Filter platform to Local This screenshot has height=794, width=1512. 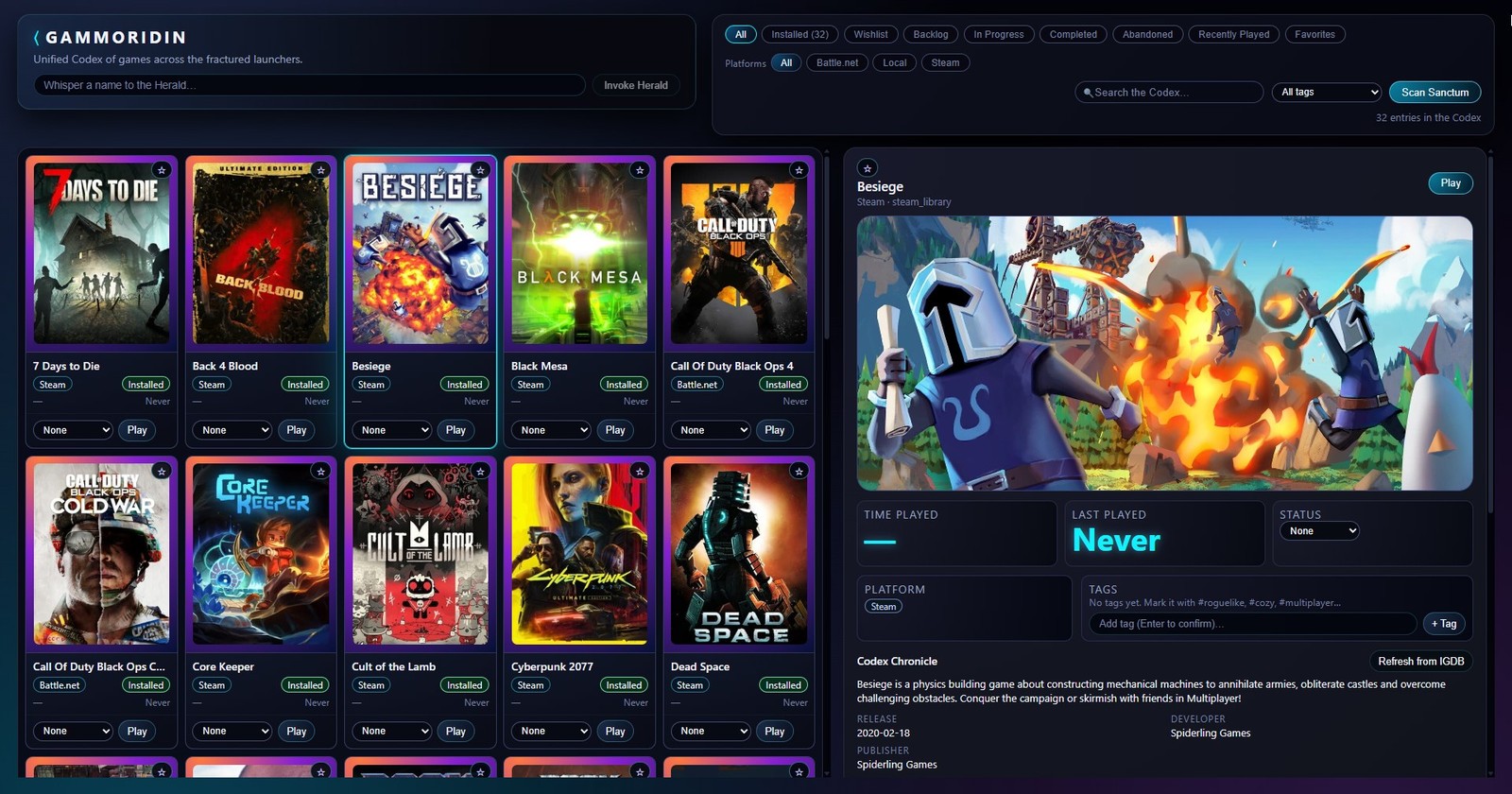895,62
